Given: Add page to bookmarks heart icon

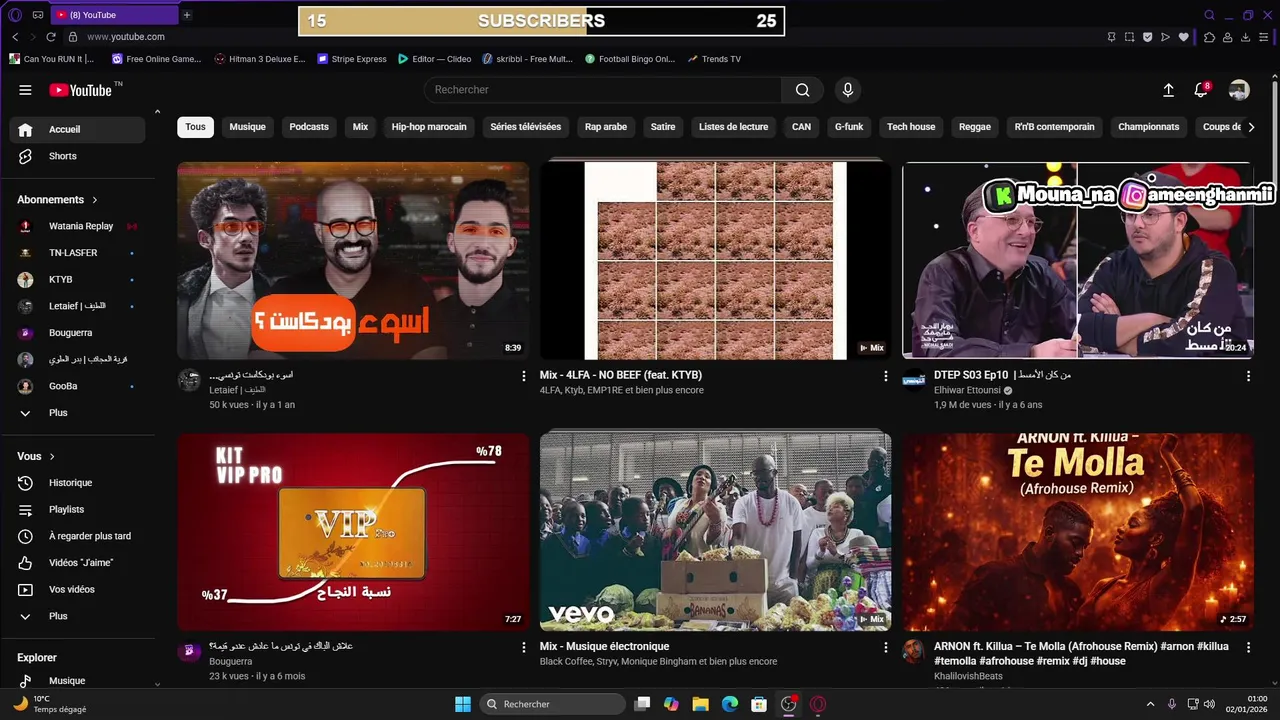Looking at the screenshot, I should [x=1184, y=37].
